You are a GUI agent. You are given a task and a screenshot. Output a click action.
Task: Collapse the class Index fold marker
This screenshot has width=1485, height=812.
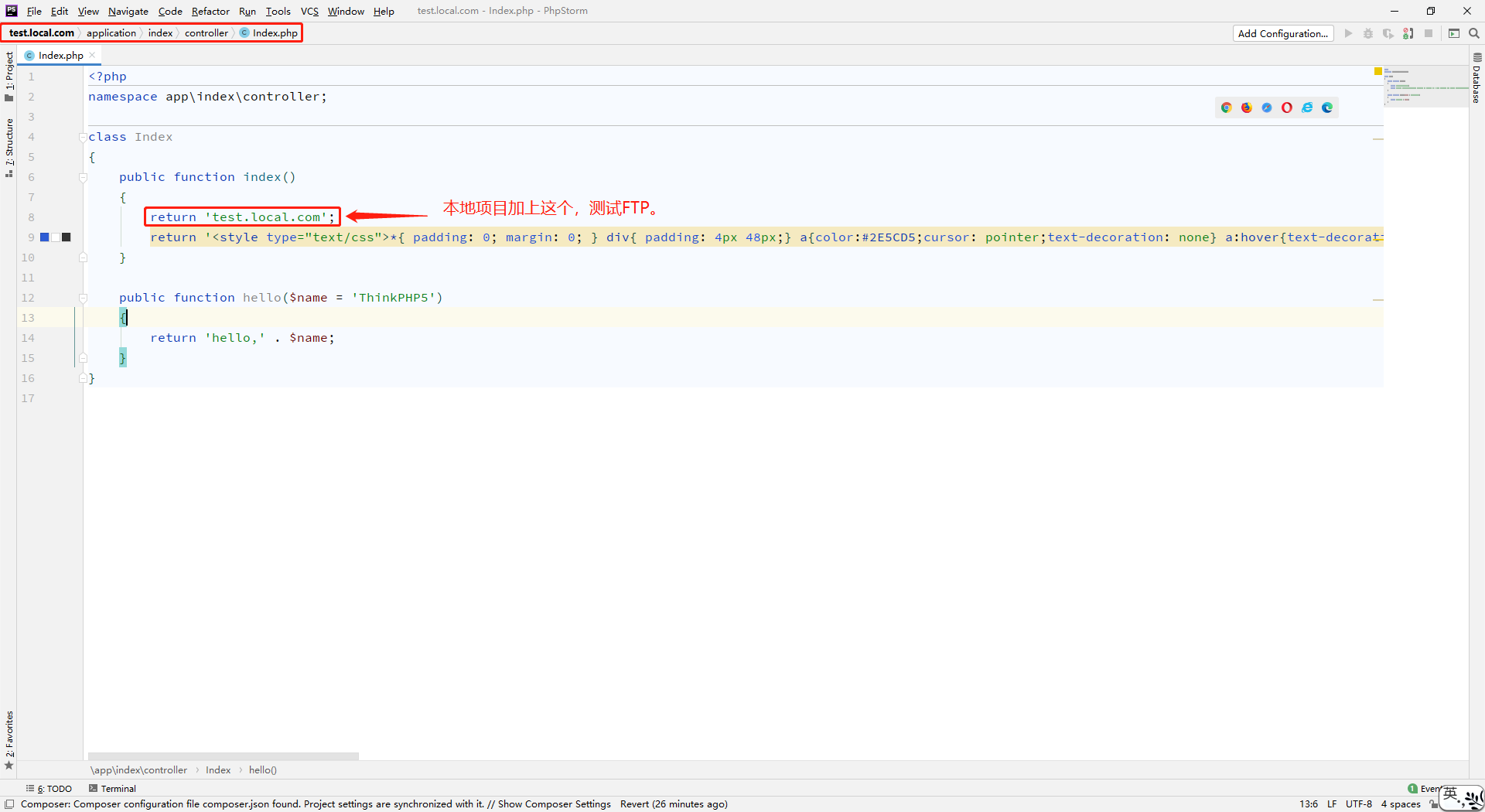point(83,138)
